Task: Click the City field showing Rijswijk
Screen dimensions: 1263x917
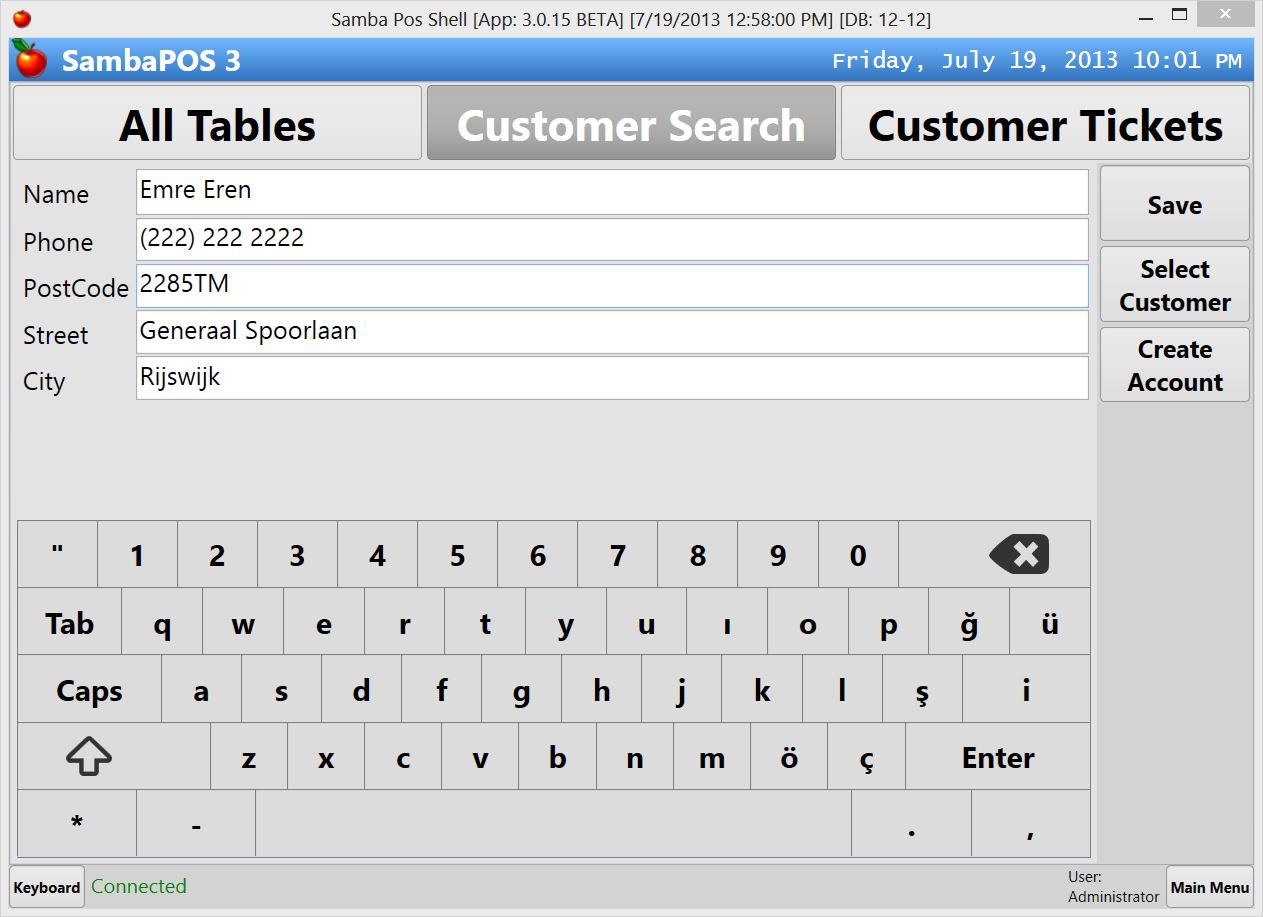Action: tap(611, 378)
